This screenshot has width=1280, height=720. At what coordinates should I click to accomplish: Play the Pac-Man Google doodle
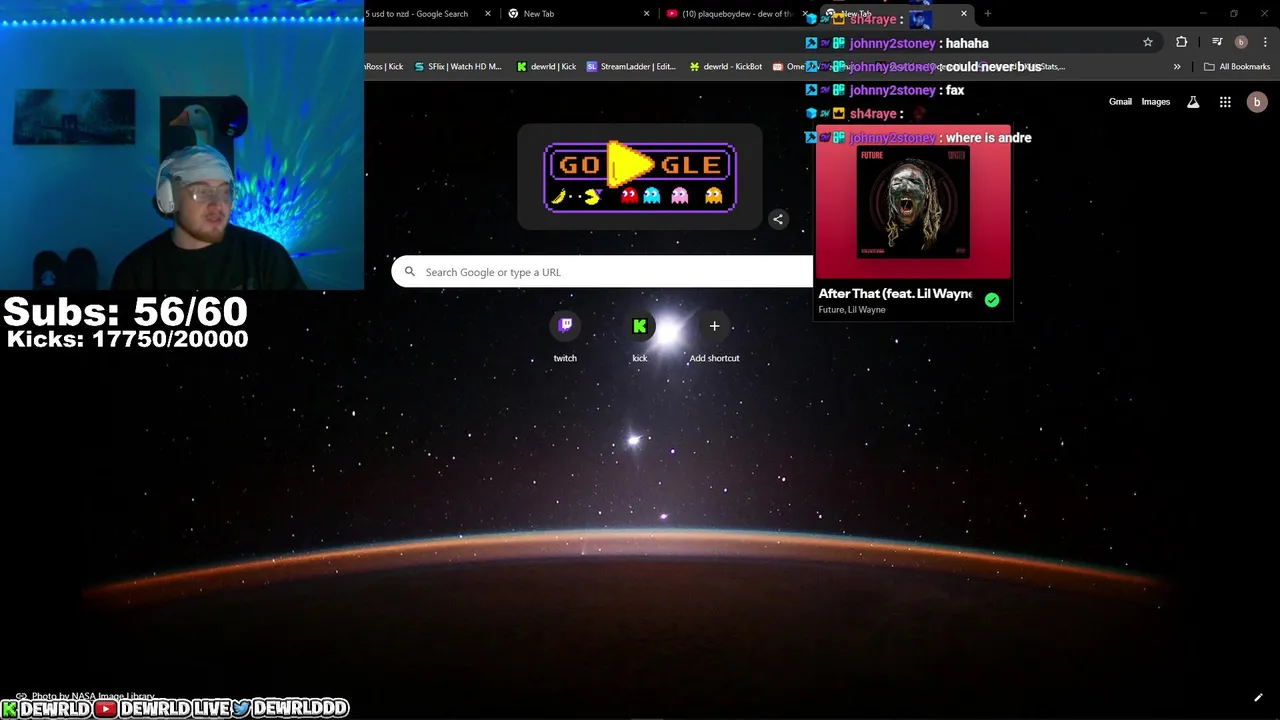tap(631, 165)
